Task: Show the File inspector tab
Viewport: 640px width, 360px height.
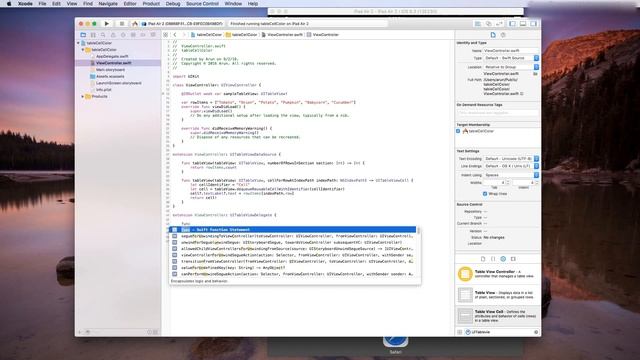Action: click(493, 35)
